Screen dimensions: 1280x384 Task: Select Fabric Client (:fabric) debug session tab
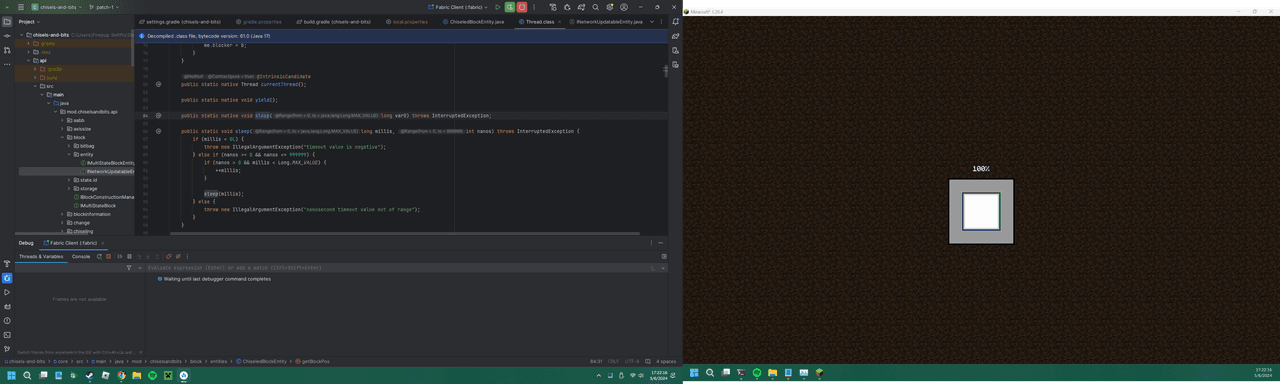tap(74, 243)
